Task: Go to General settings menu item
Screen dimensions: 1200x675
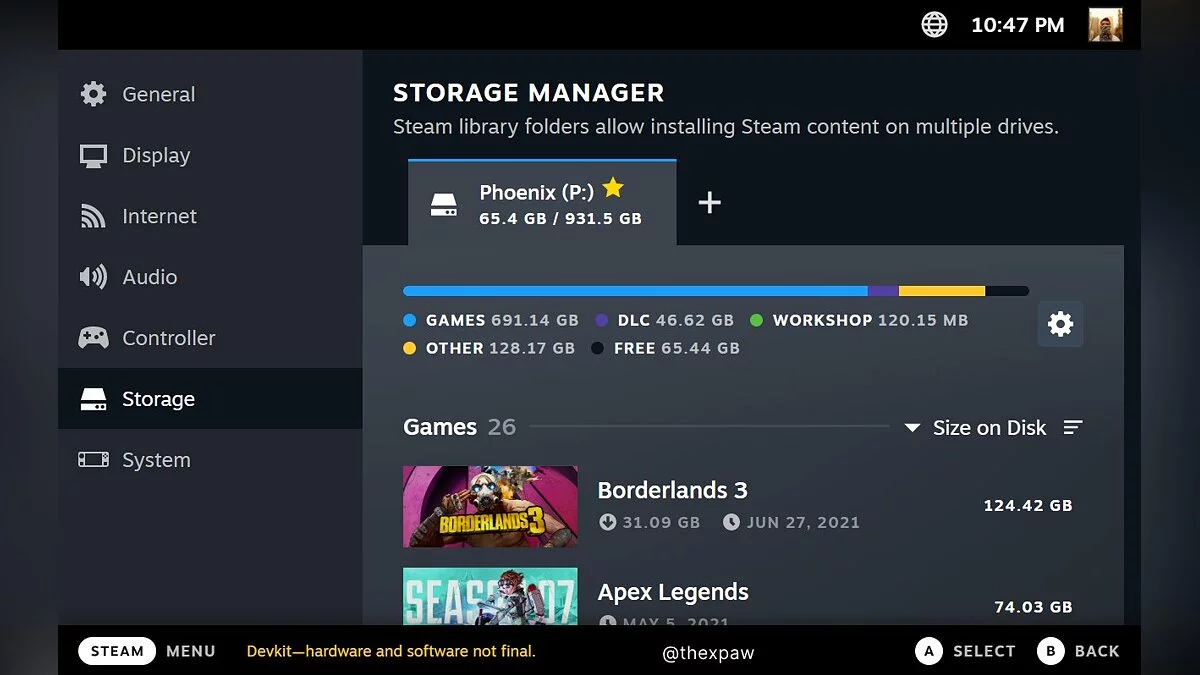Action: point(210,94)
